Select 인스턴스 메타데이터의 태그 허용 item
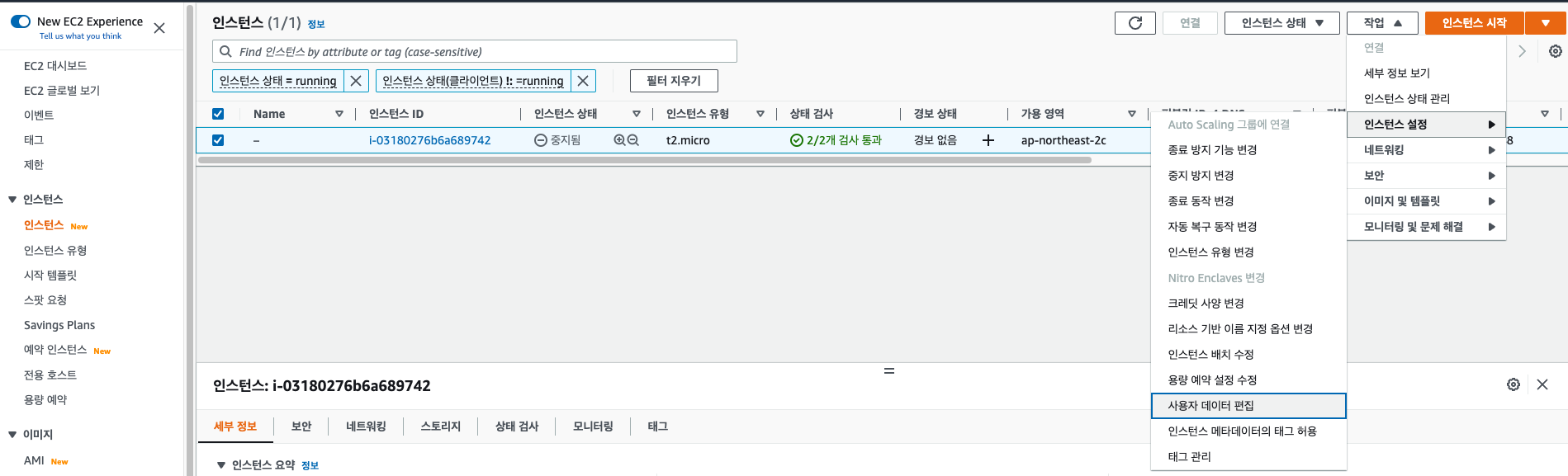This screenshot has width=1568, height=476. (1248, 431)
